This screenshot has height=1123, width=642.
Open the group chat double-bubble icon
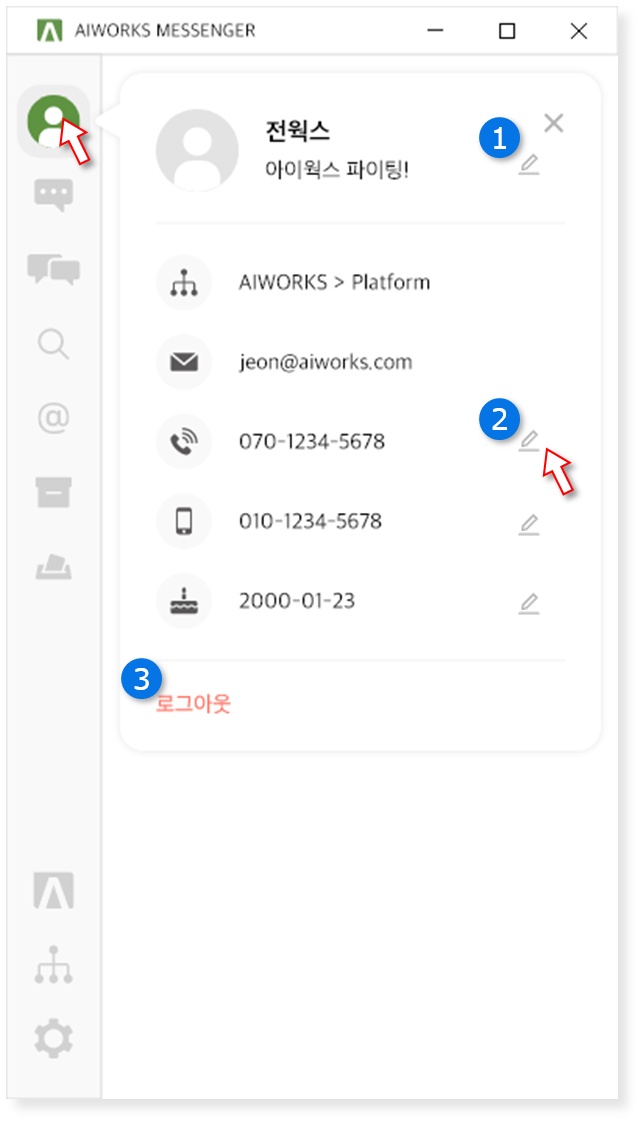(x=54, y=270)
